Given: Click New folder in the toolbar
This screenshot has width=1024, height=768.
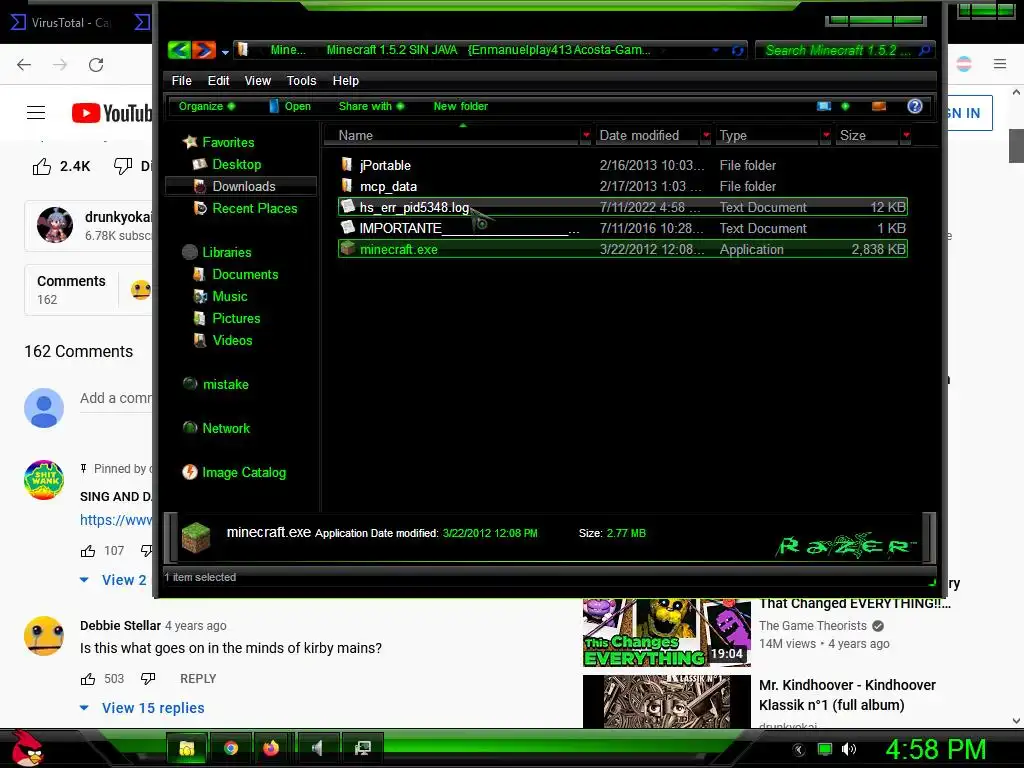Looking at the screenshot, I should click(460, 106).
